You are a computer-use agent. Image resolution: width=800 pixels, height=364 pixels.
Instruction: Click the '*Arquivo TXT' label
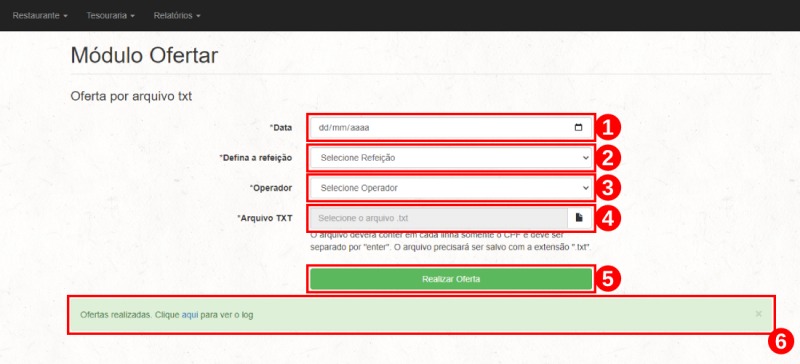pos(265,218)
